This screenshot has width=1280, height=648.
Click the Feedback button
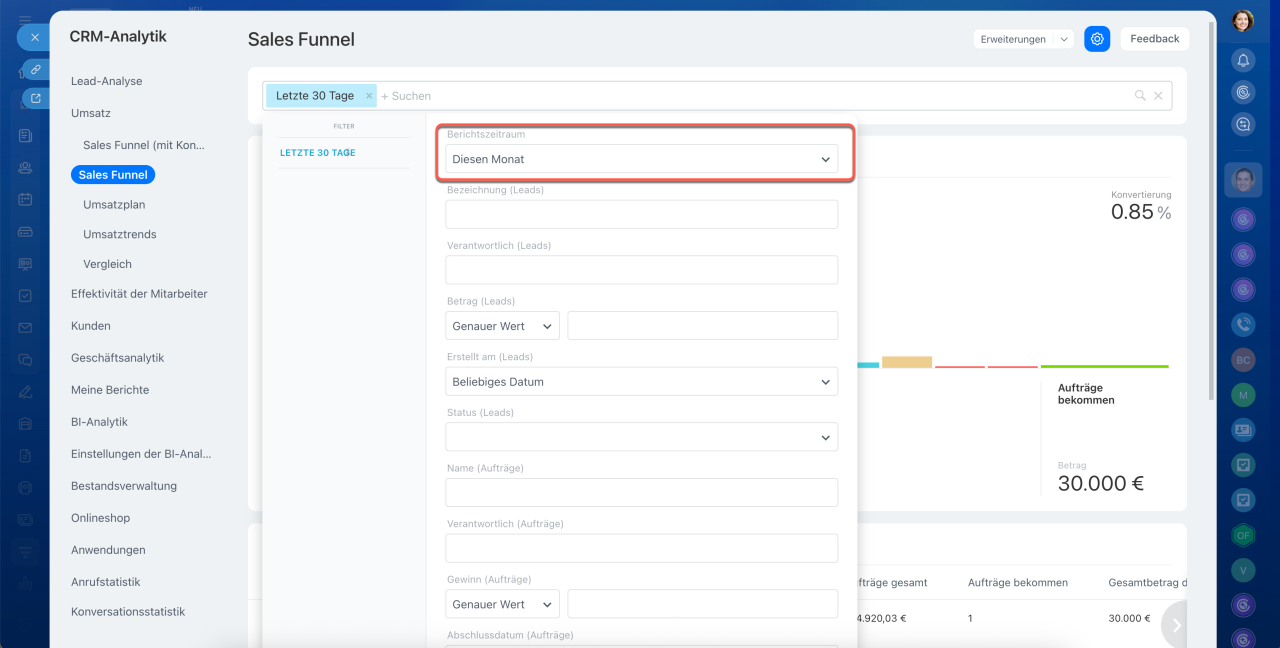coord(1154,39)
